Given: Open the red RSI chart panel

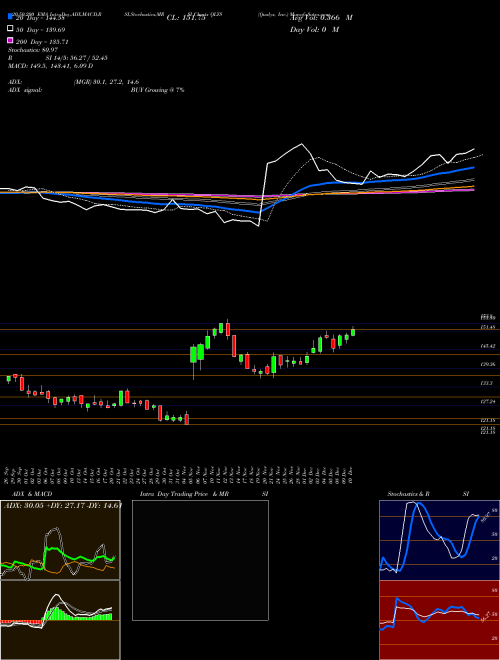Looking at the screenshot, I should click(439, 620).
